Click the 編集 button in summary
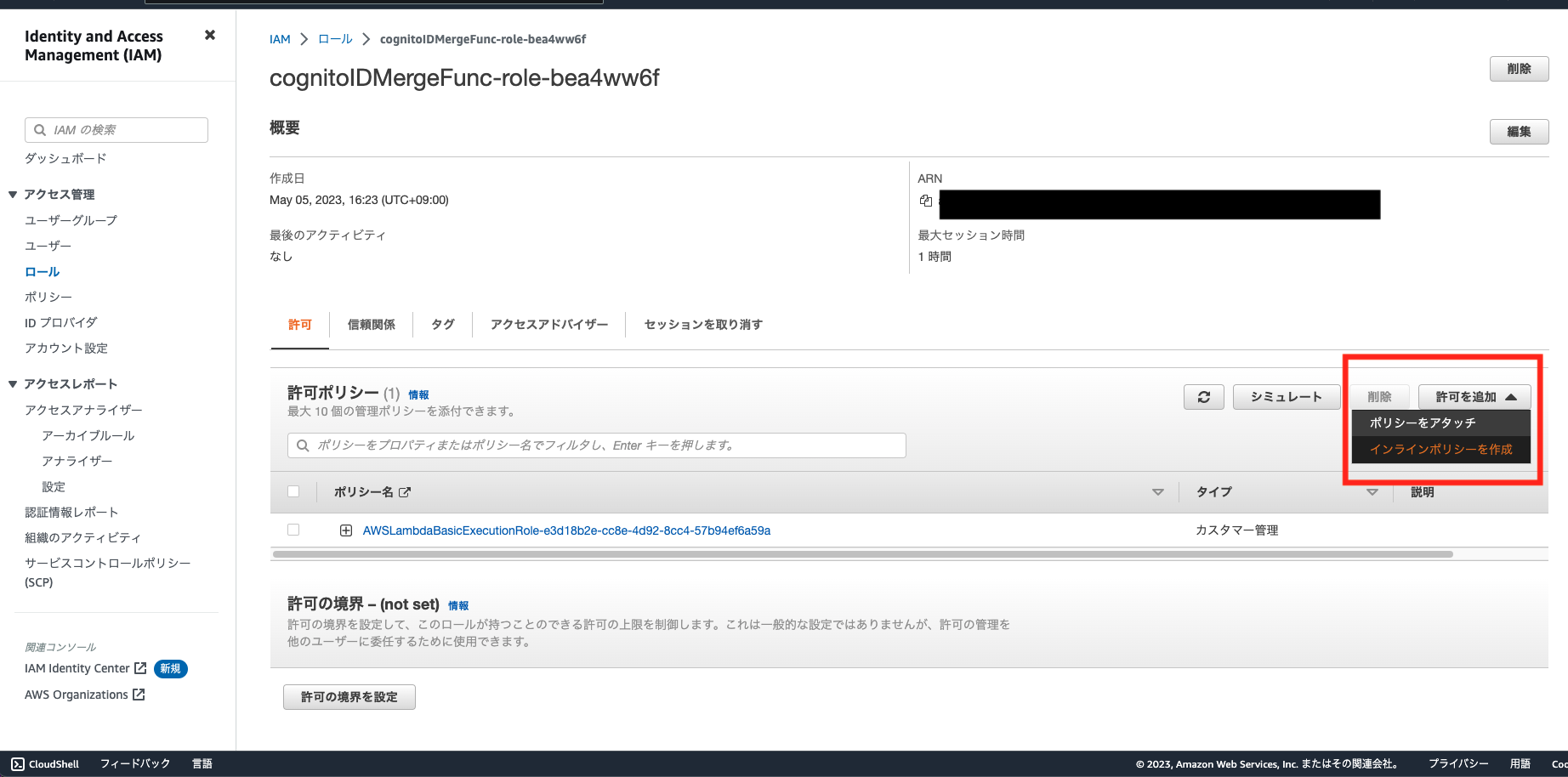1568x777 pixels. click(1519, 132)
